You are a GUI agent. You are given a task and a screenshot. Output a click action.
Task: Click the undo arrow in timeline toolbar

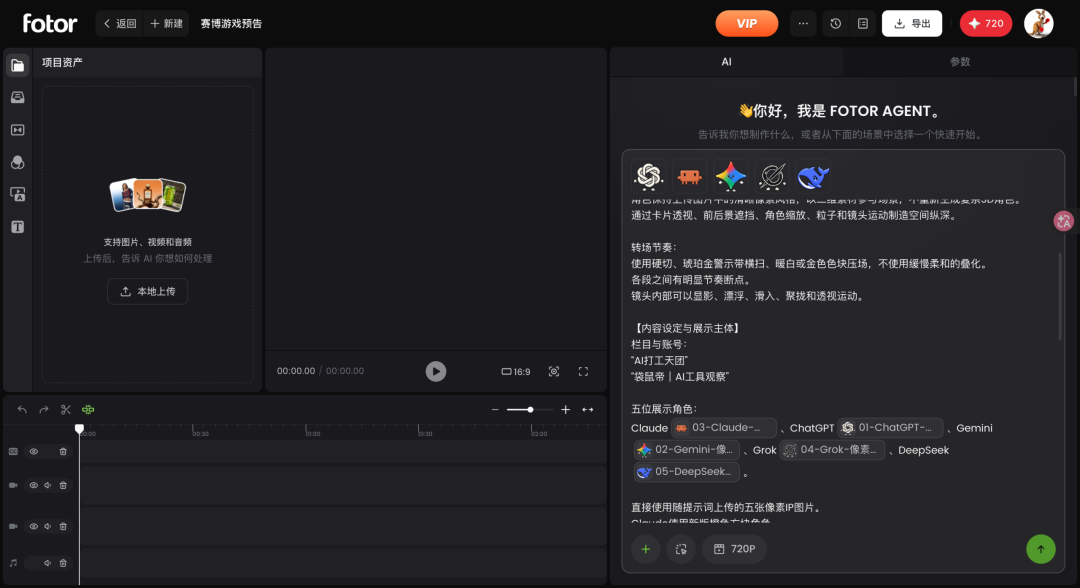22,410
